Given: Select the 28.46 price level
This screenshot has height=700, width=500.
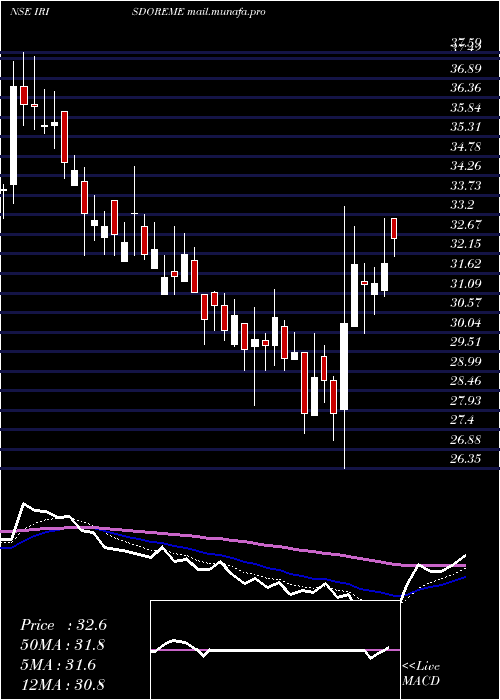Looking at the screenshot, I should tap(466, 381).
